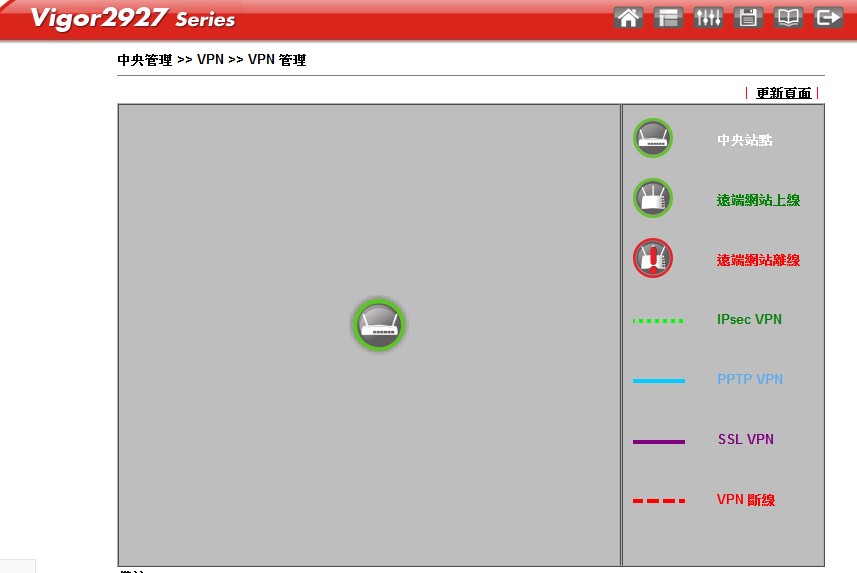Click the Vigor2927 Series logo

click(132, 19)
